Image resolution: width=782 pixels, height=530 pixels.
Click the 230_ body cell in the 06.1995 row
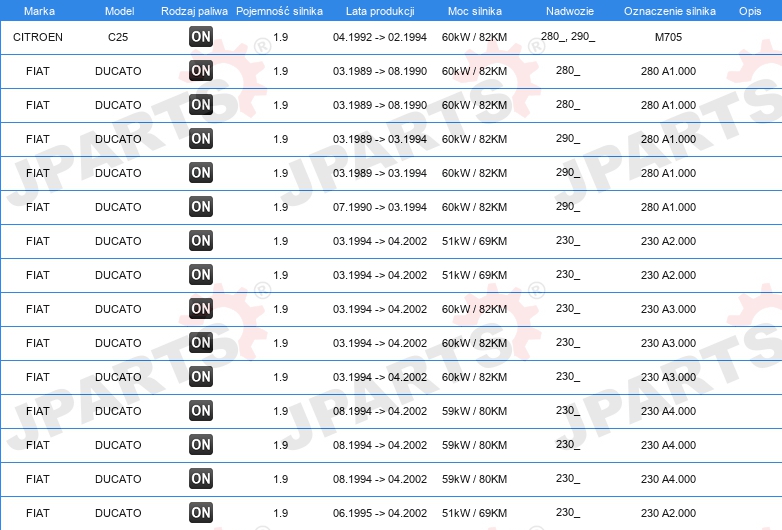[568, 513]
